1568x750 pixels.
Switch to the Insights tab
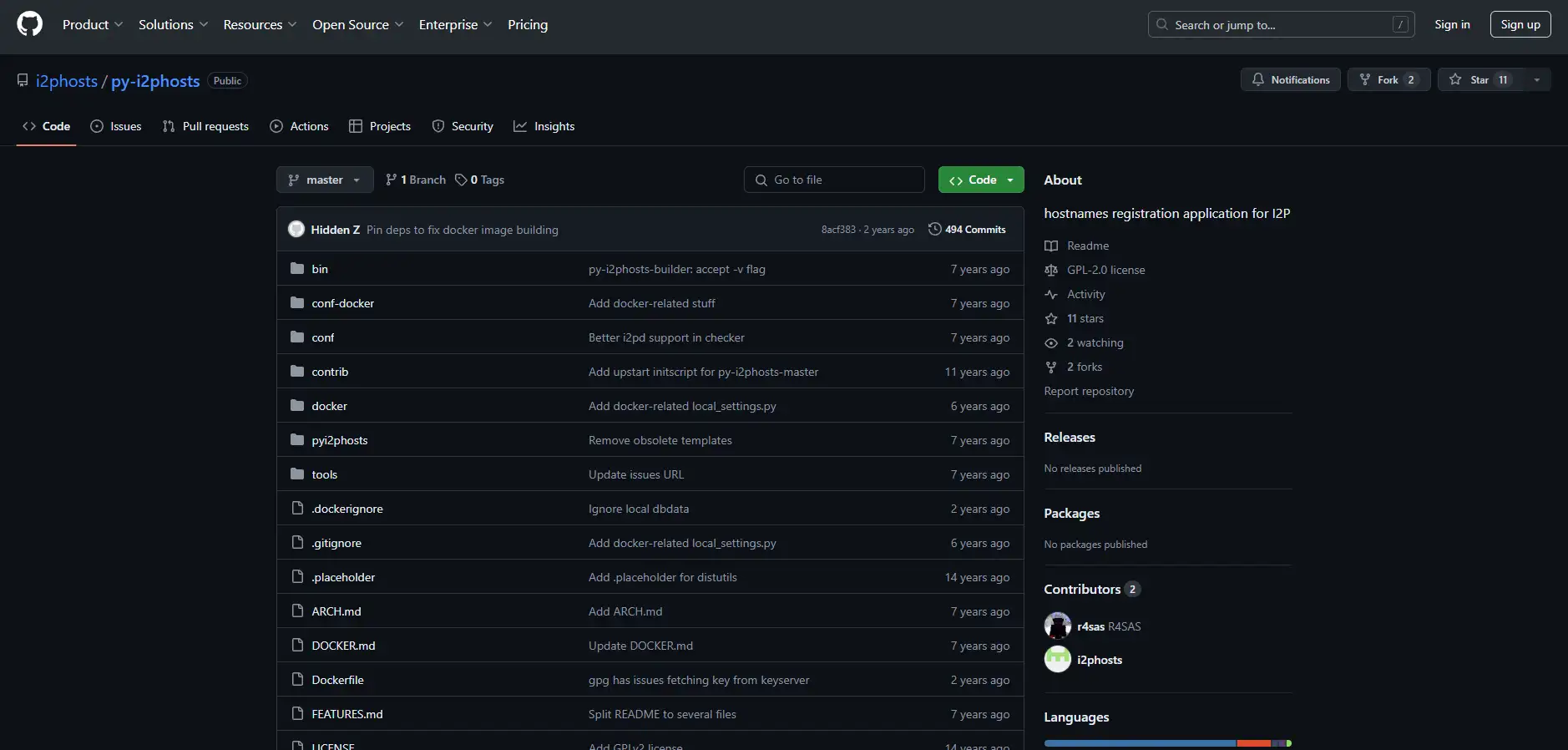(544, 126)
